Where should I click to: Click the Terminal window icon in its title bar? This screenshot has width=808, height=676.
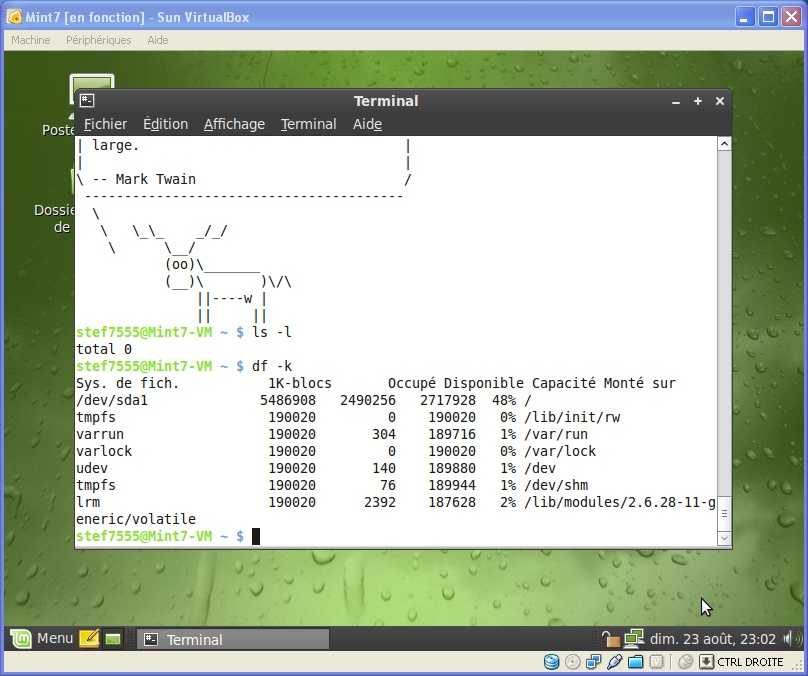click(x=87, y=100)
